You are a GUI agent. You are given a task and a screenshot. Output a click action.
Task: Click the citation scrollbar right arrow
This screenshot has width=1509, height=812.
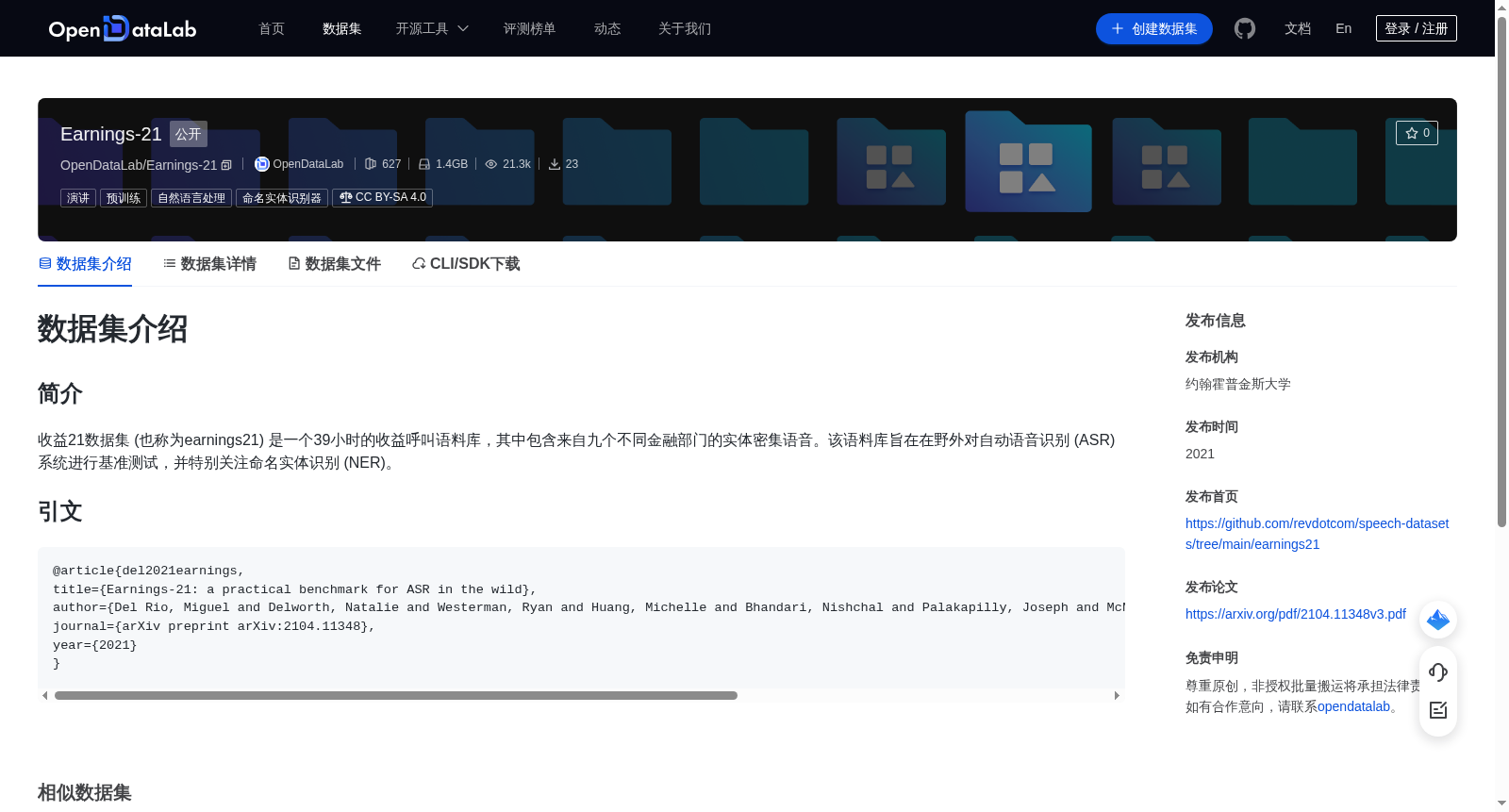click(x=1117, y=696)
